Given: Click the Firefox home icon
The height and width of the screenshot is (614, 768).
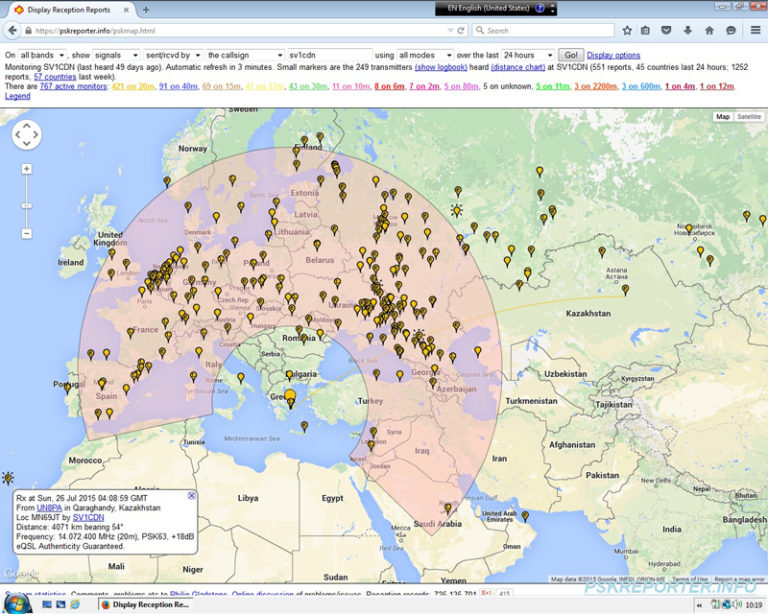Looking at the screenshot, I should click(x=710, y=31).
